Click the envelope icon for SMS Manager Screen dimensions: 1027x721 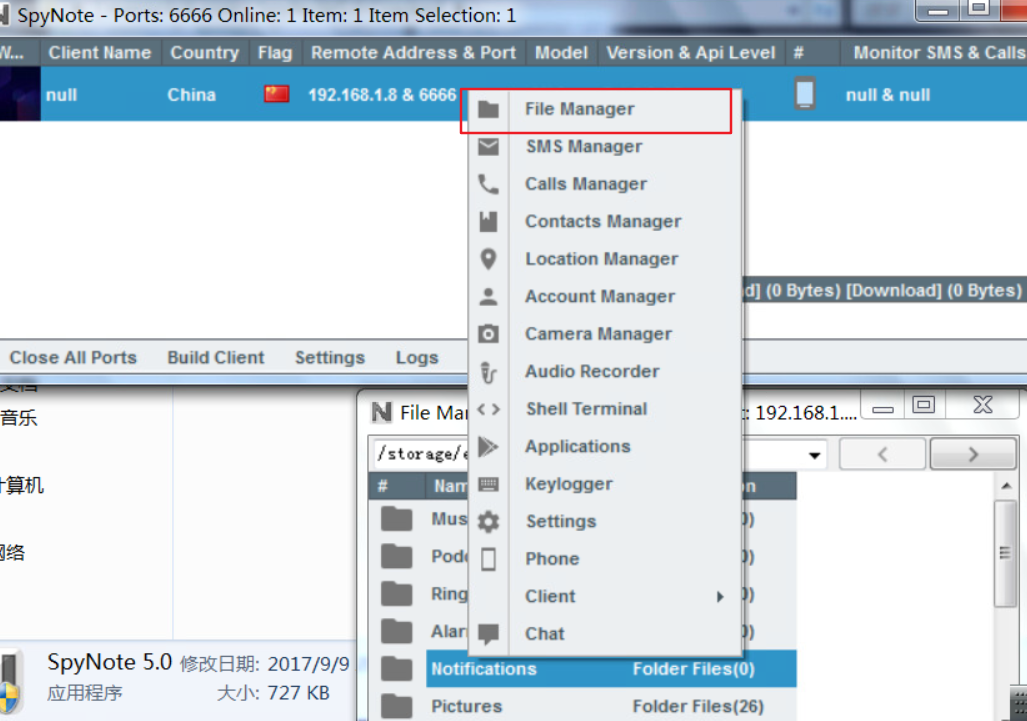coord(488,146)
